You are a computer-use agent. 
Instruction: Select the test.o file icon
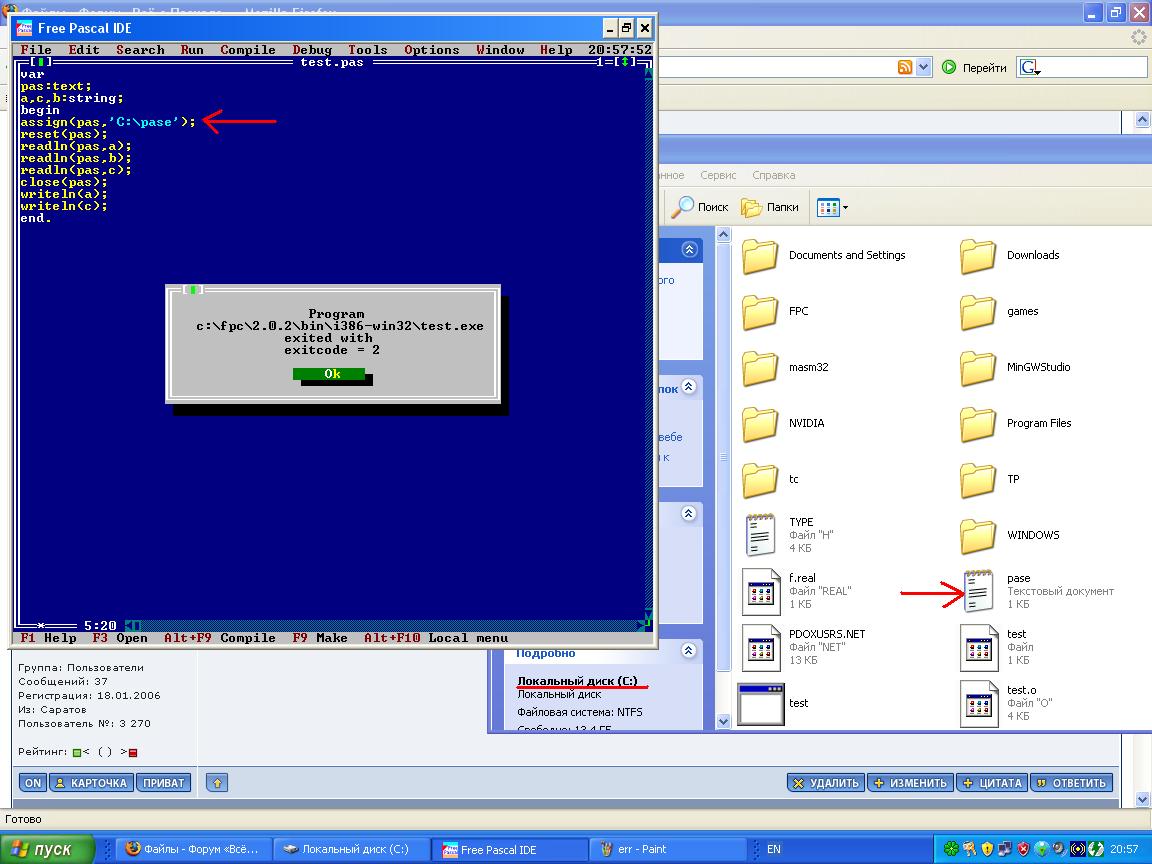tap(978, 703)
